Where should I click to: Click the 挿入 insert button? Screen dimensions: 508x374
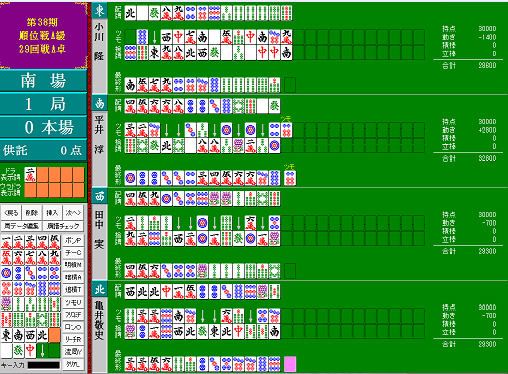point(52,213)
